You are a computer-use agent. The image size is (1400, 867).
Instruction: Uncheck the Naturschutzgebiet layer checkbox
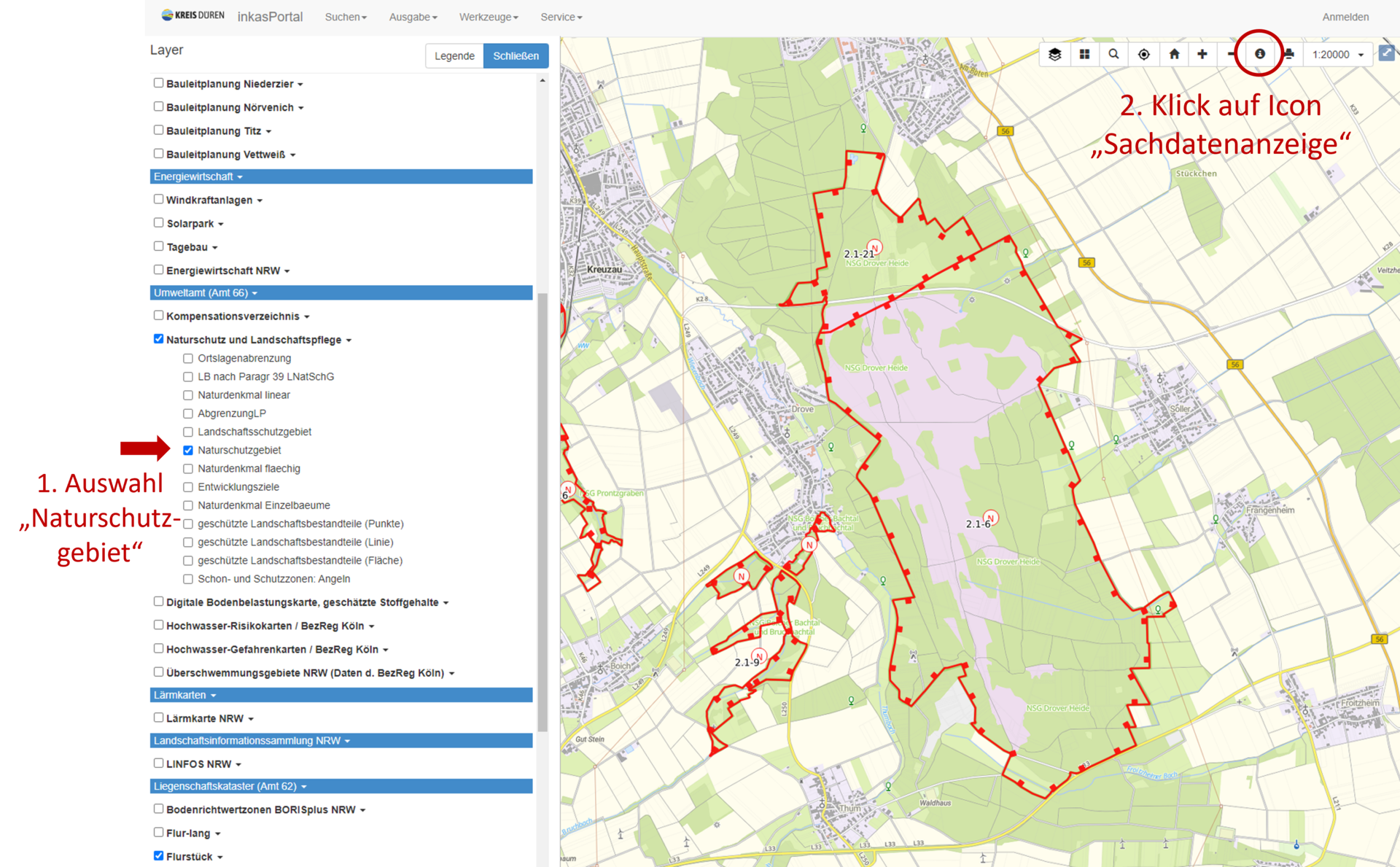pos(188,450)
